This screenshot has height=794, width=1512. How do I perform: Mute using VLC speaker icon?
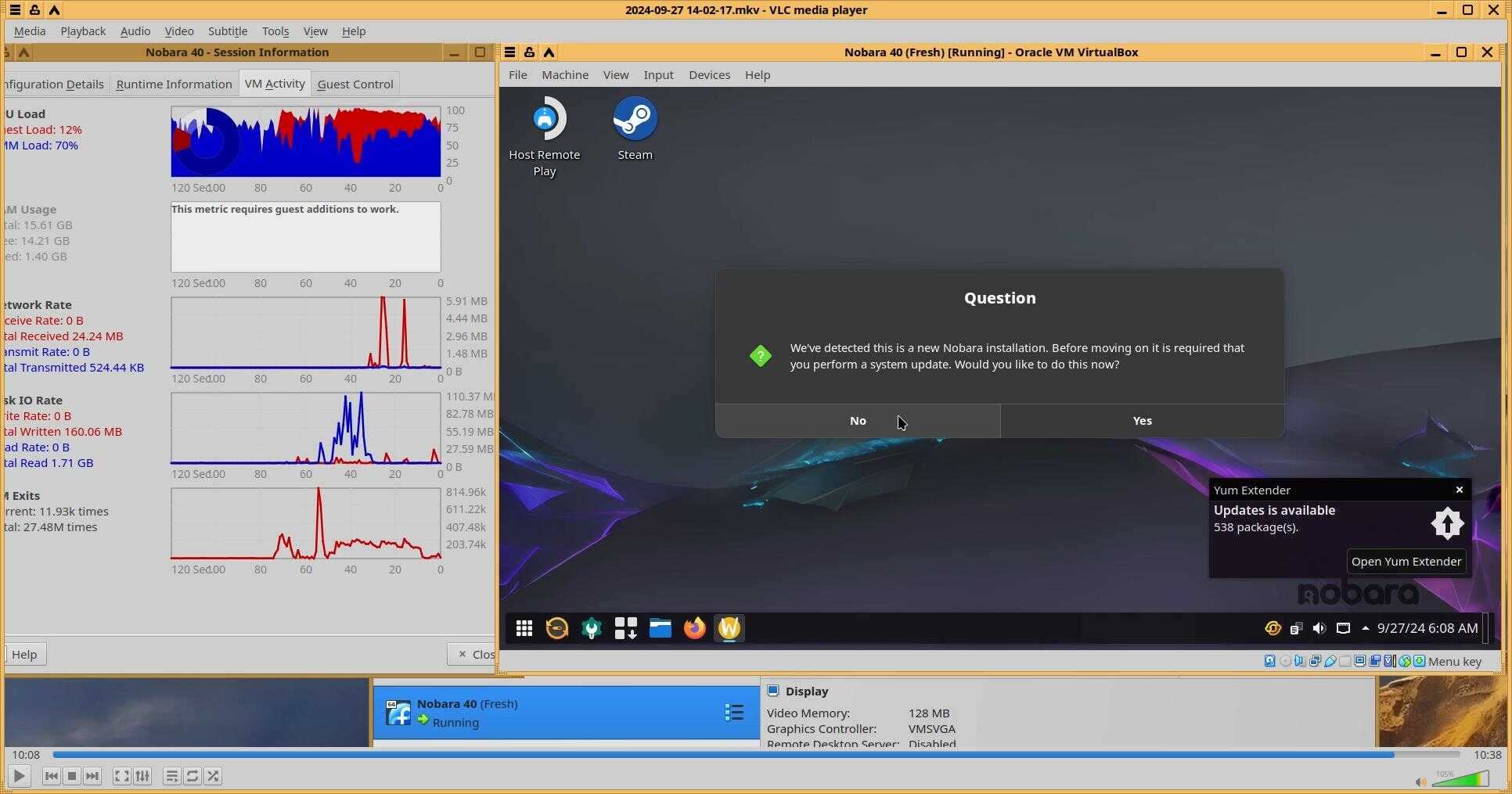click(1420, 781)
